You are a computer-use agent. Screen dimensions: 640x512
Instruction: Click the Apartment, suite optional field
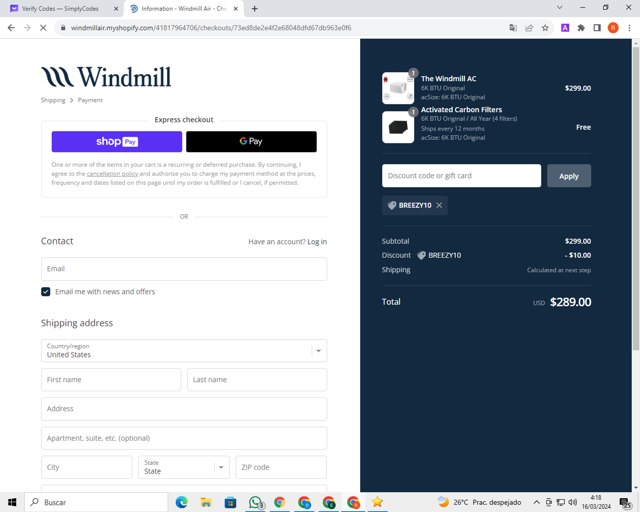(x=184, y=438)
